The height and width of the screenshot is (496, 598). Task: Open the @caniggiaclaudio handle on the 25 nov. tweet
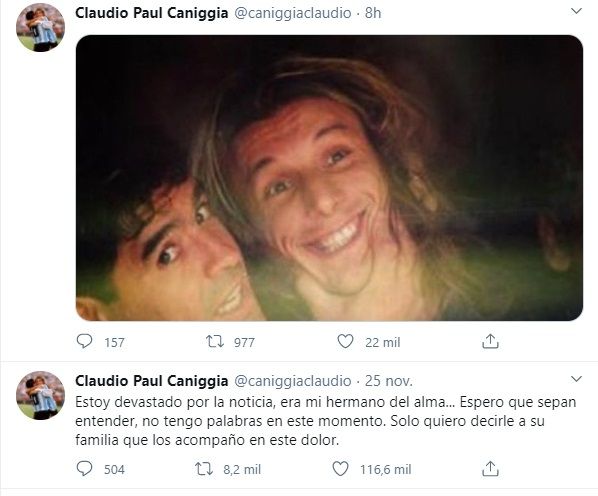click(293, 381)
